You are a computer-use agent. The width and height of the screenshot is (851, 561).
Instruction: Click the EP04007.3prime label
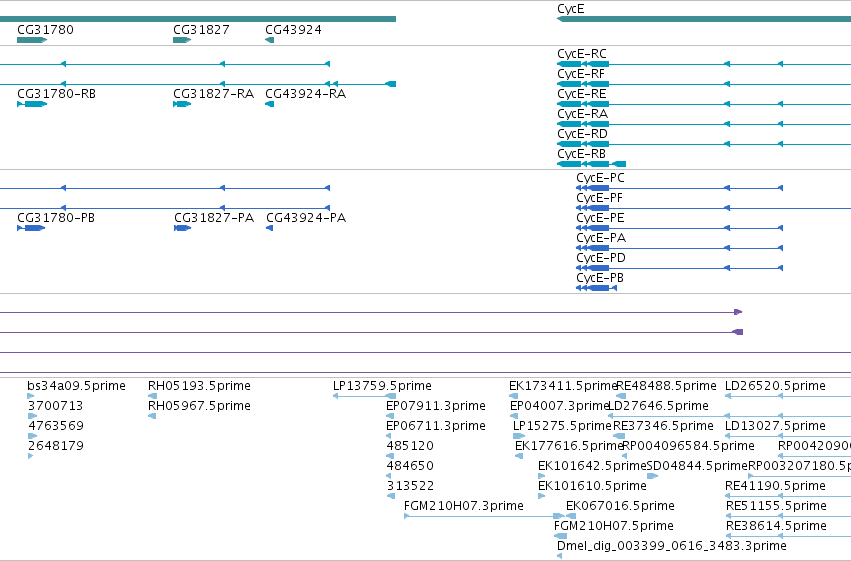559,406
